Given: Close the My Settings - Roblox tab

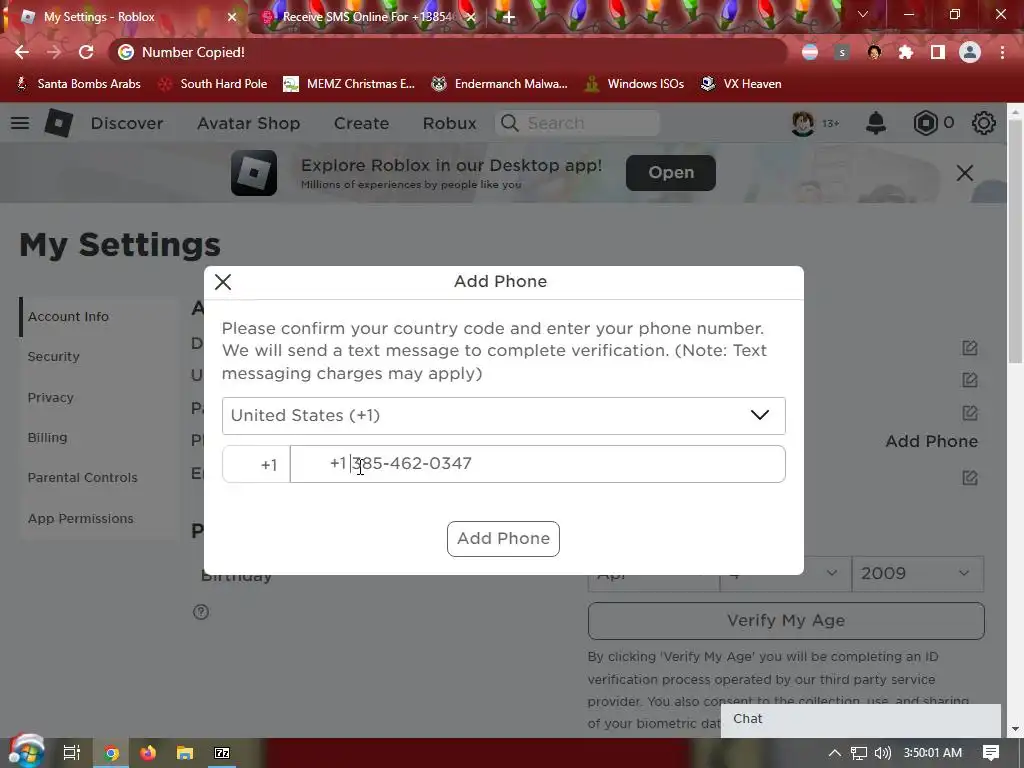Looking at the screenshot, I should pos(232,17).
